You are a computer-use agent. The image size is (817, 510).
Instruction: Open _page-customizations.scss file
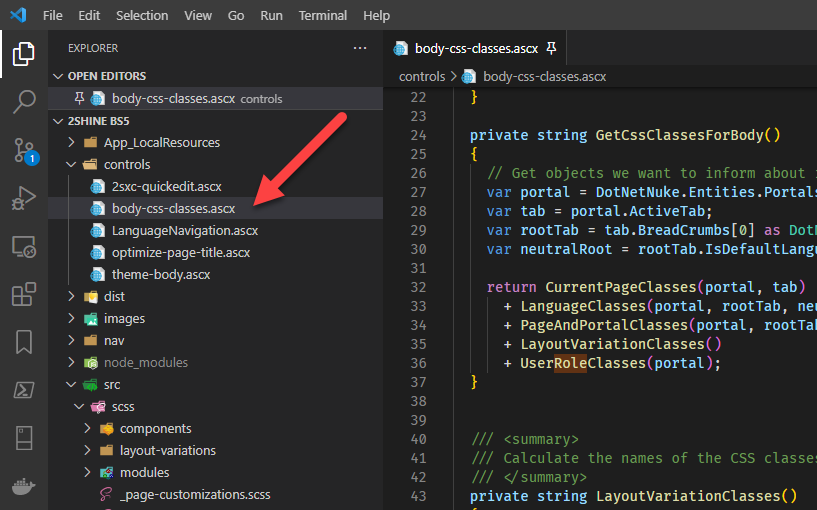click(x=194, y=494)
